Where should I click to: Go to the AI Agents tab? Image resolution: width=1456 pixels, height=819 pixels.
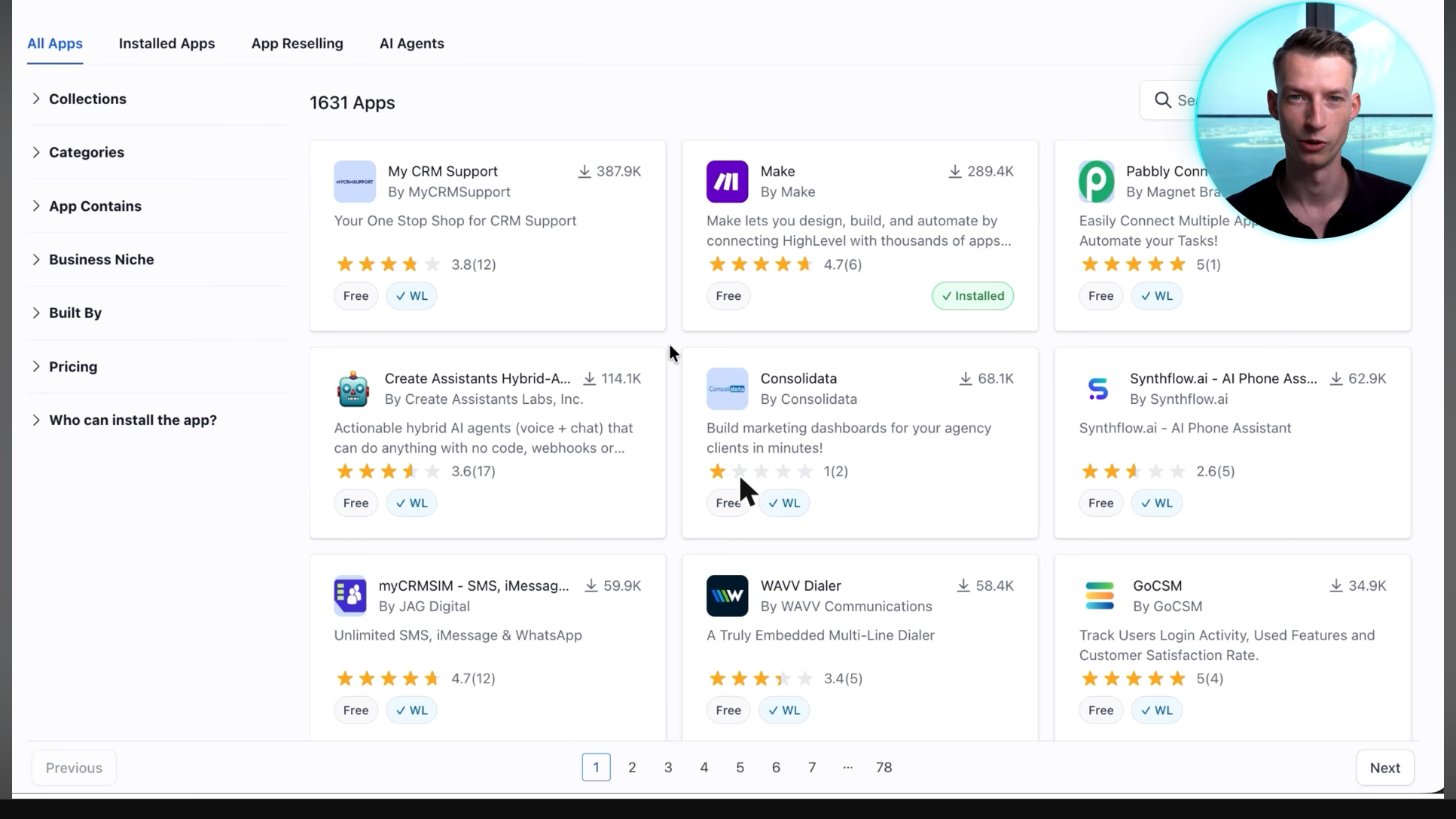point(412,44)
